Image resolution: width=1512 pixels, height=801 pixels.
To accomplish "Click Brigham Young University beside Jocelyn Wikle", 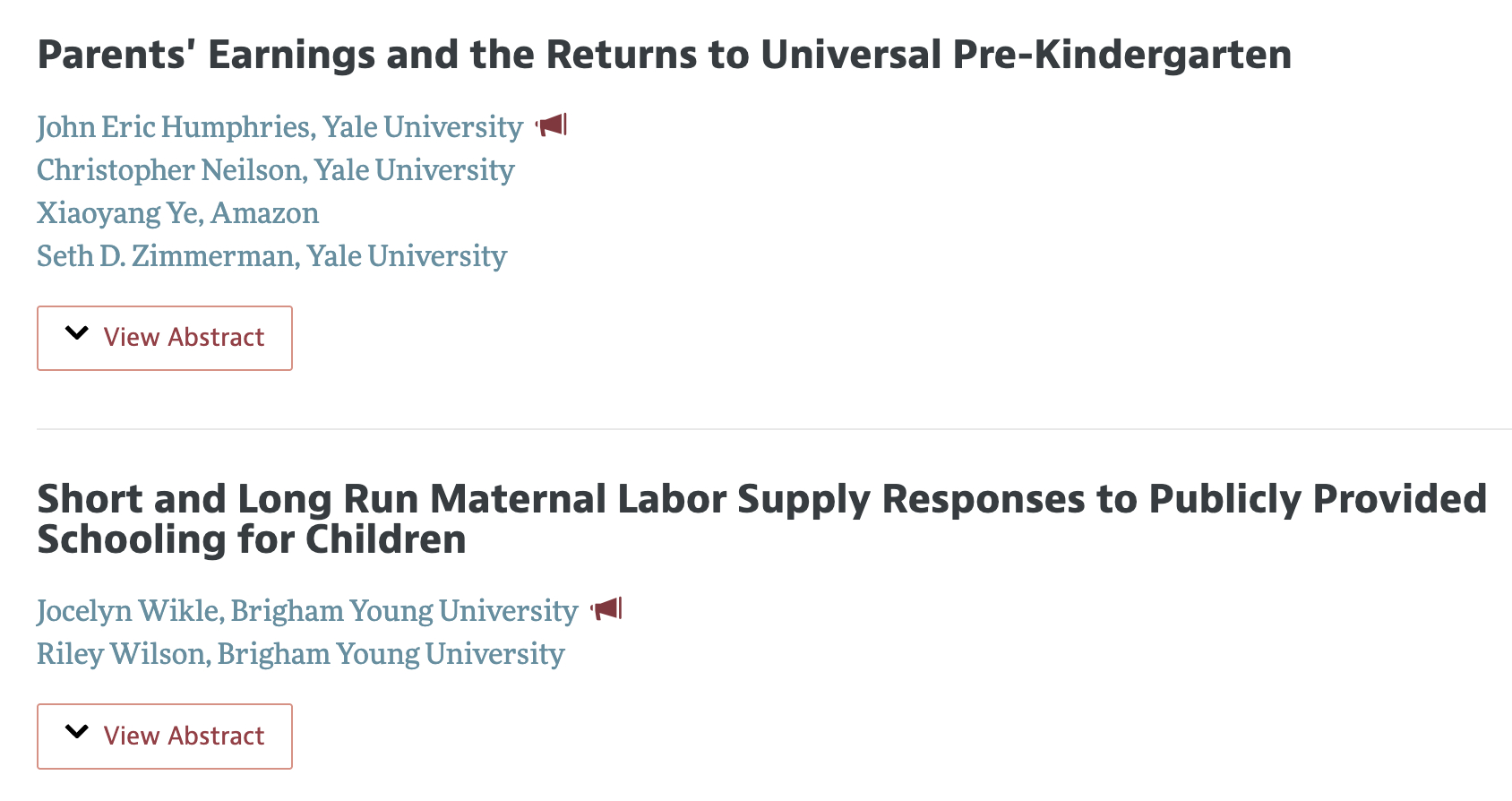I will click(404, 611).
